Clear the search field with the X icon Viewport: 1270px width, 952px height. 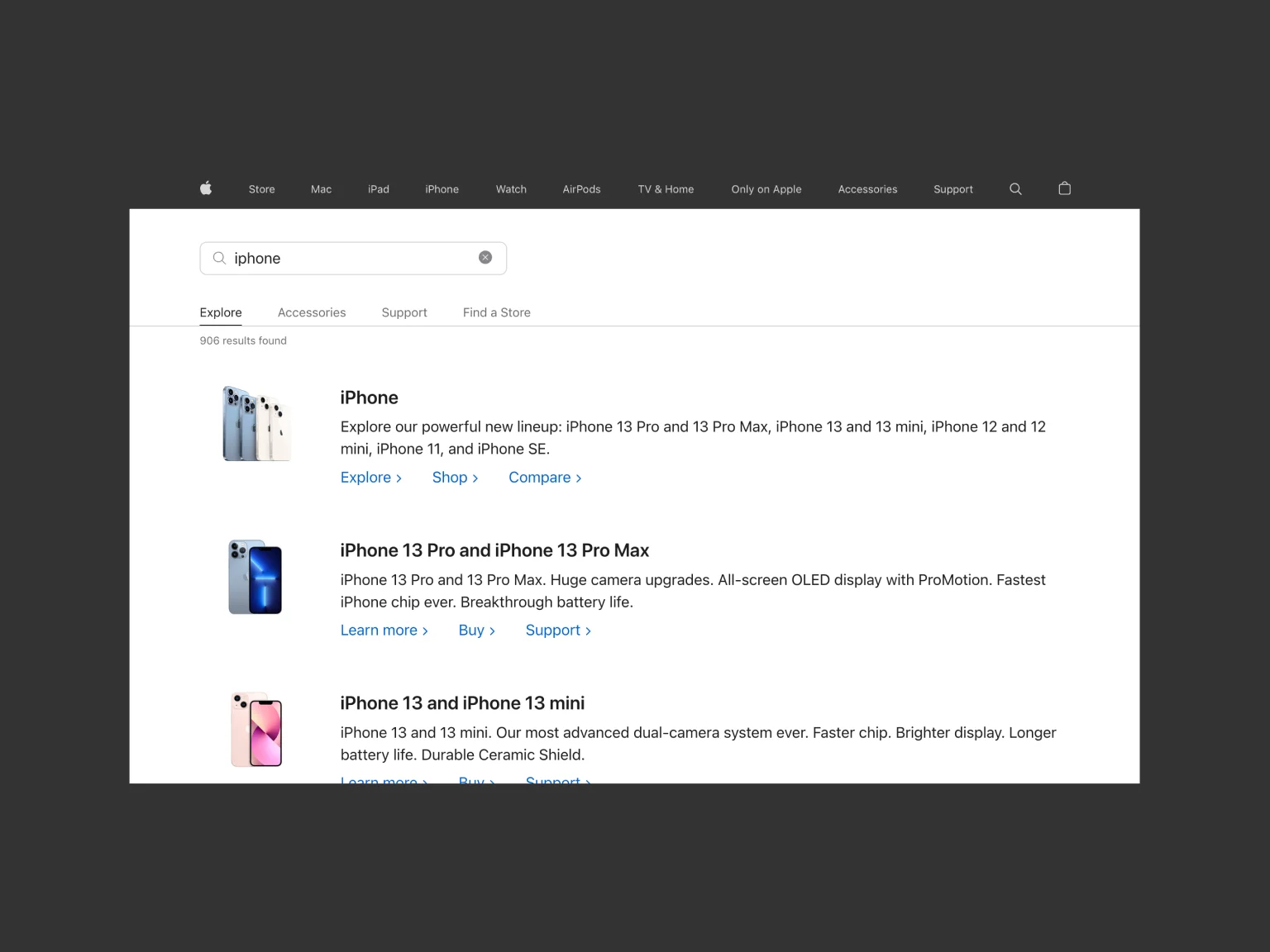coord(485,258)
